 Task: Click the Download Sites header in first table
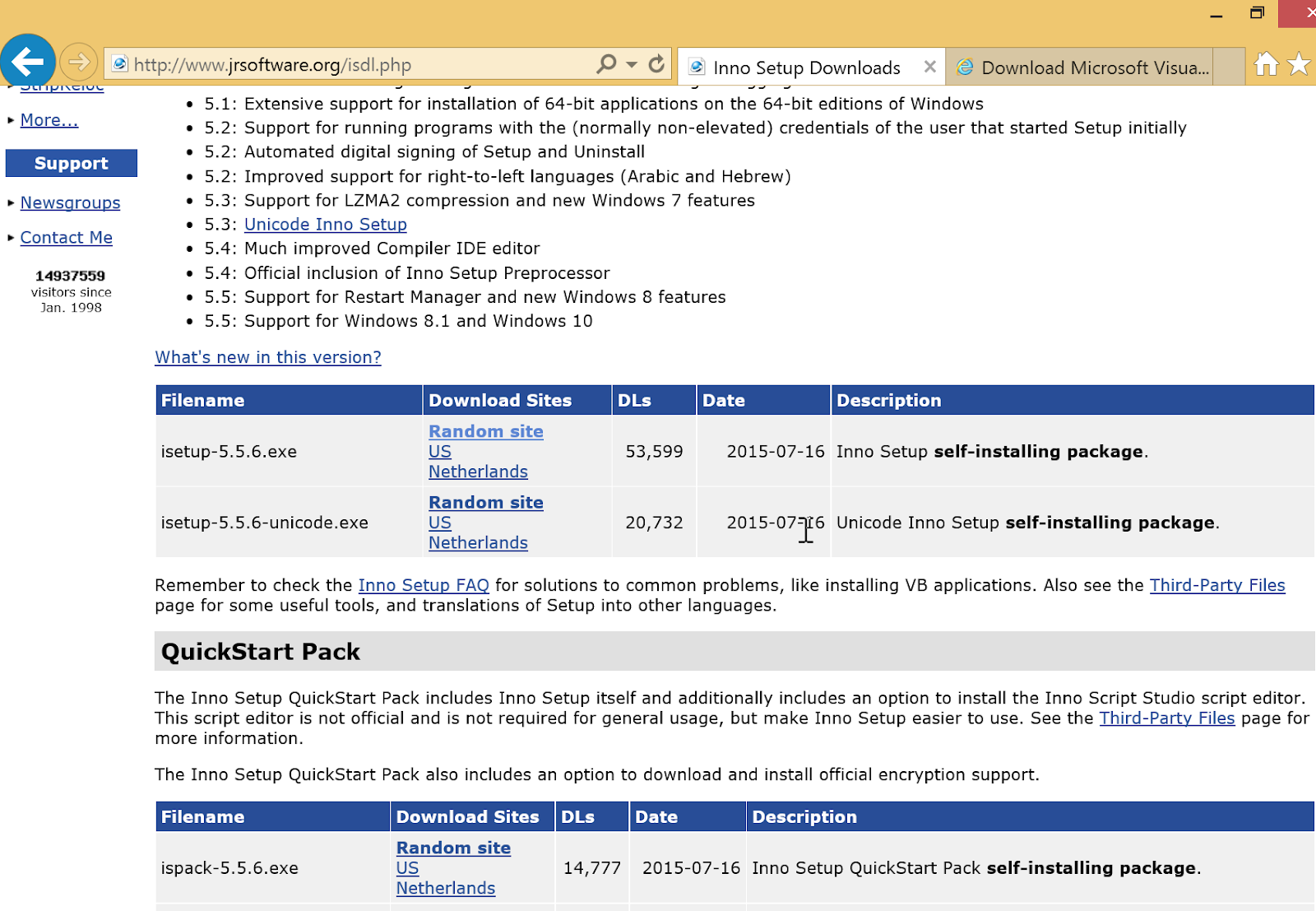pyautogui.click(x=517, y=400)
